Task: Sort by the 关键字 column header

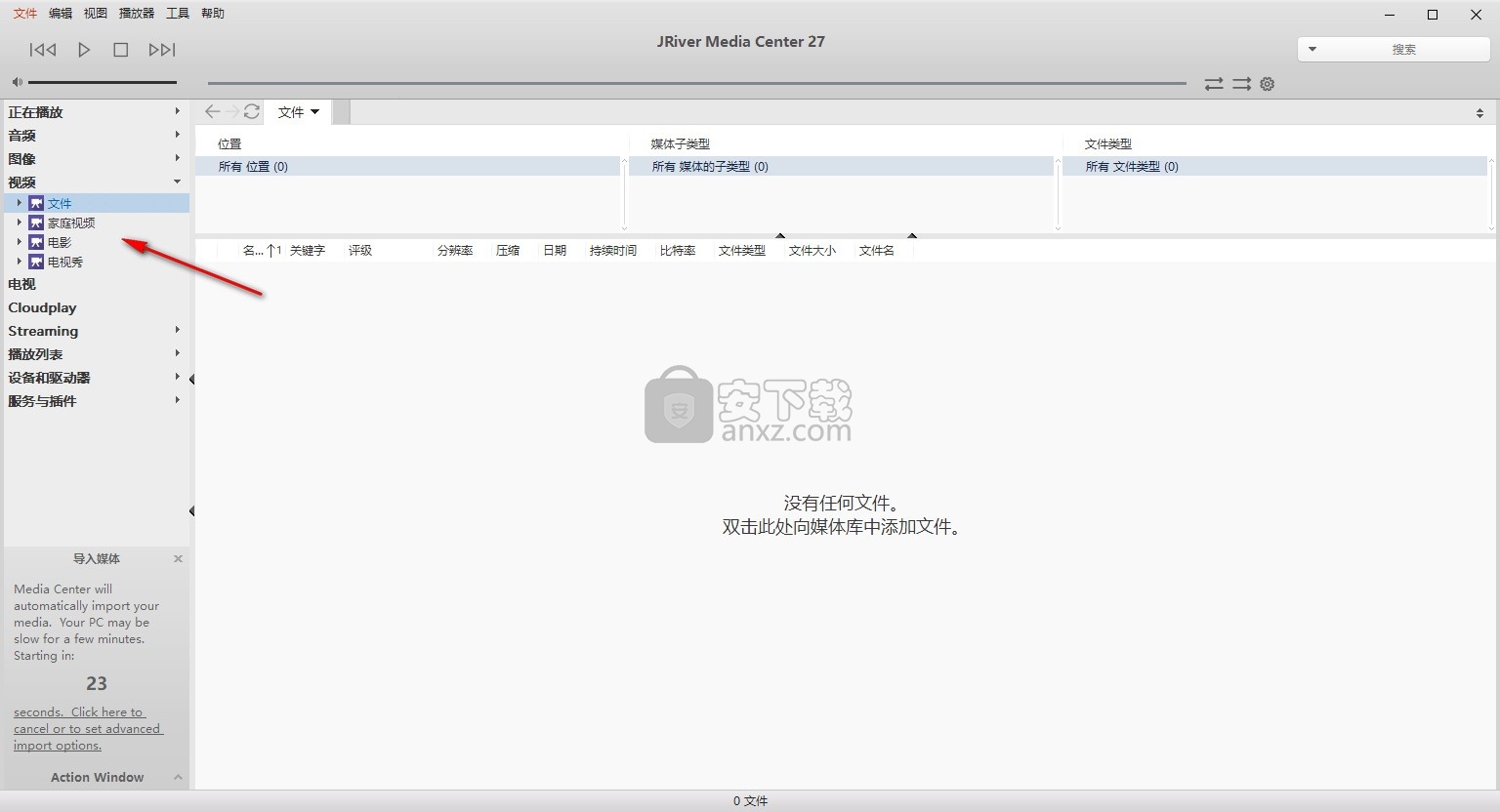Action: click(x=308, y=251)
